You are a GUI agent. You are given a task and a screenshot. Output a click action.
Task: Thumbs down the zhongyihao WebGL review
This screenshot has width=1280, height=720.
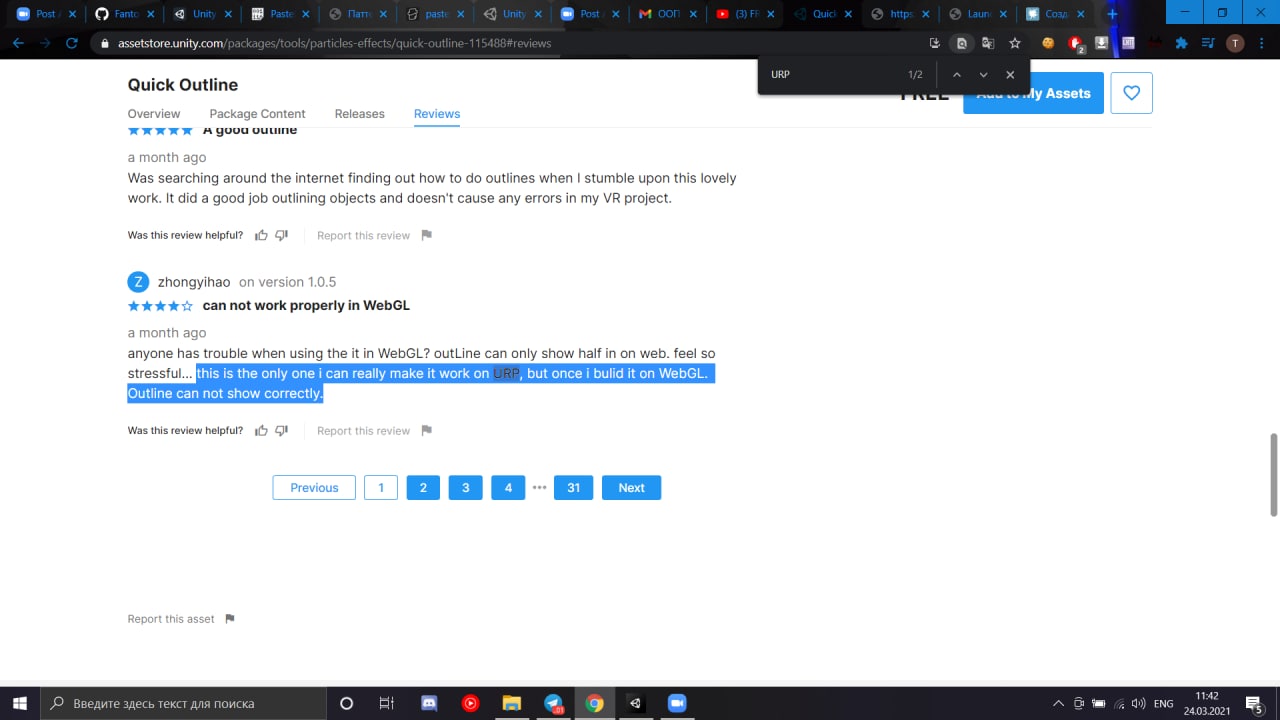pos(282,430)
